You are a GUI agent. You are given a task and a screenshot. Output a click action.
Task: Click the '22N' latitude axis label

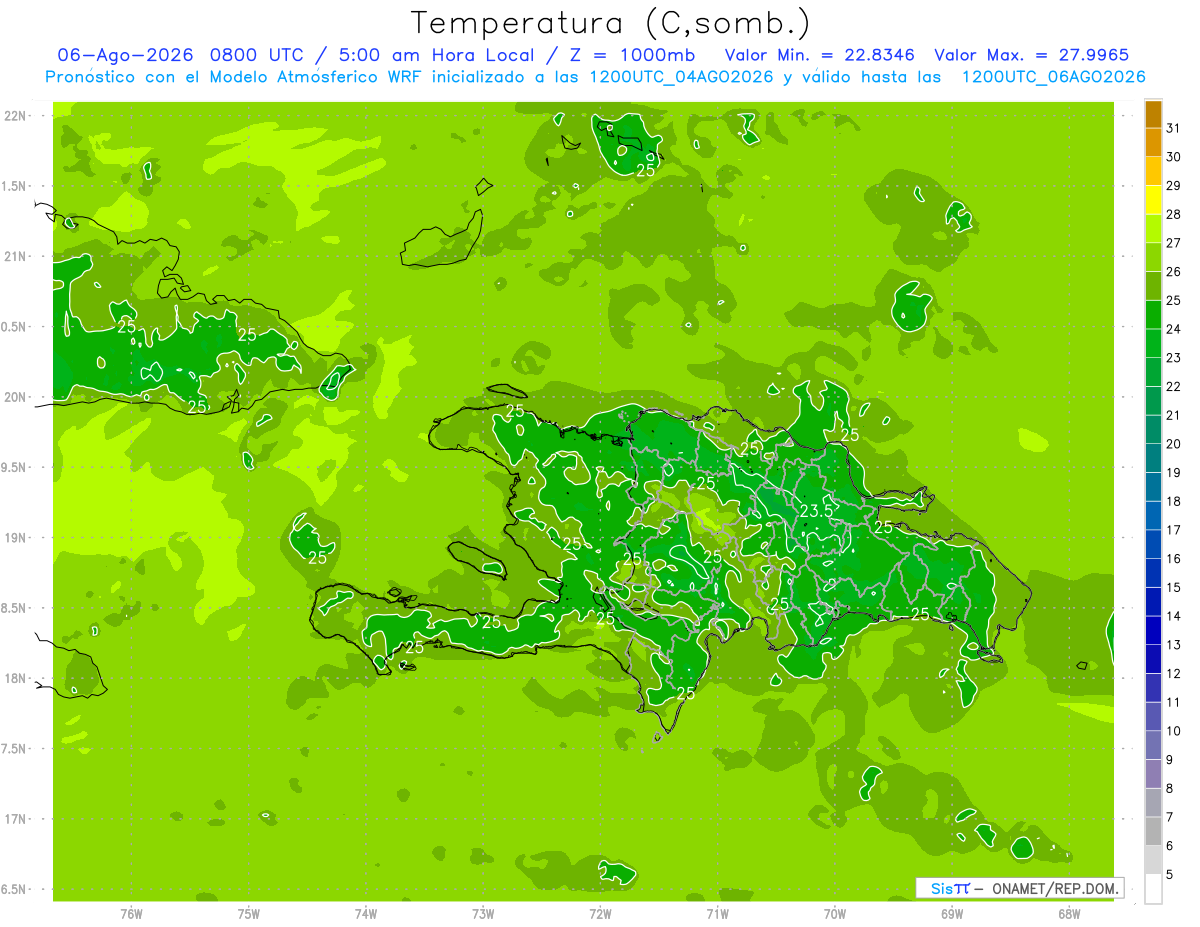[16, 115]
